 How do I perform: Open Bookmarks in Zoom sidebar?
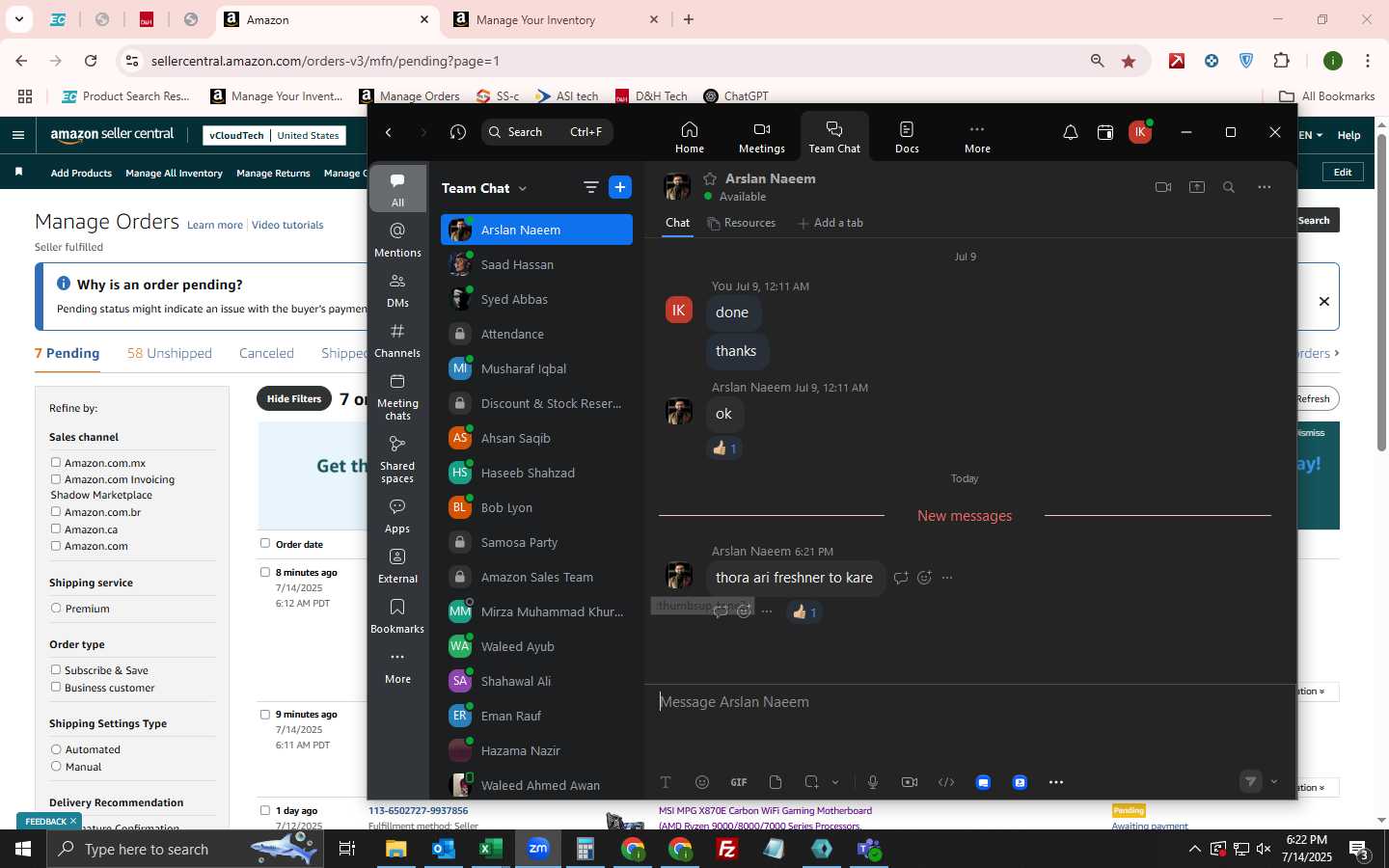click(397, 615)
